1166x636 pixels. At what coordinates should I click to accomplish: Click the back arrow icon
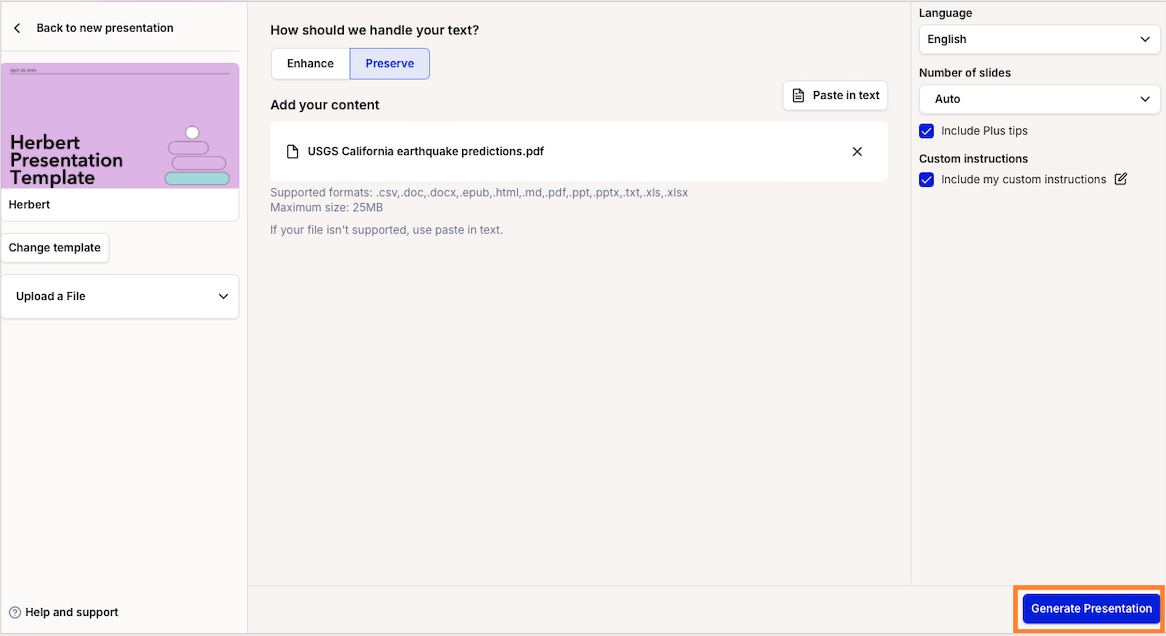click(x=17, y=28)
